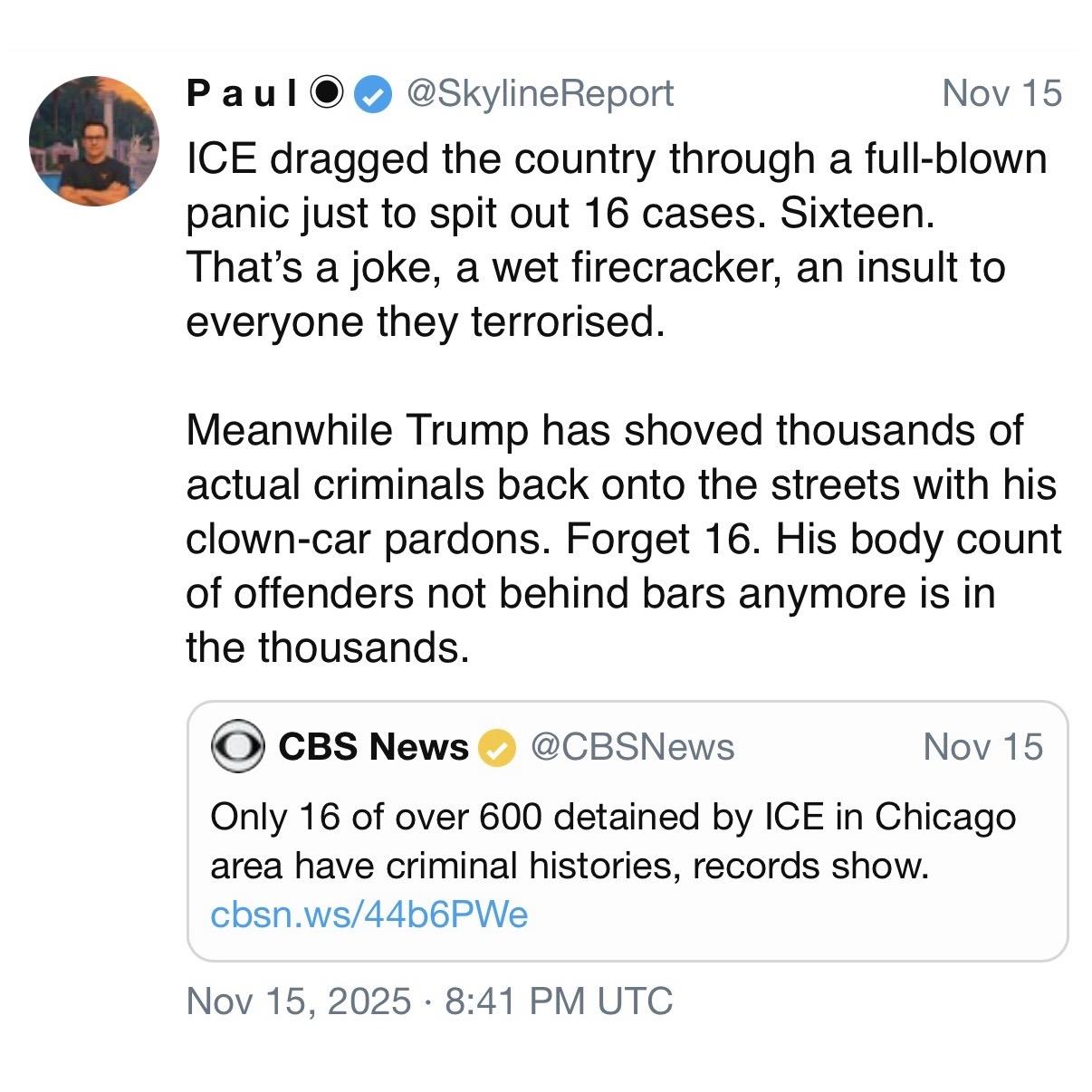Click the paragraph starting "Meanwhile Trump has shoved"
This screenshot has width=1092, height=1092.
(x=623, y=538)
